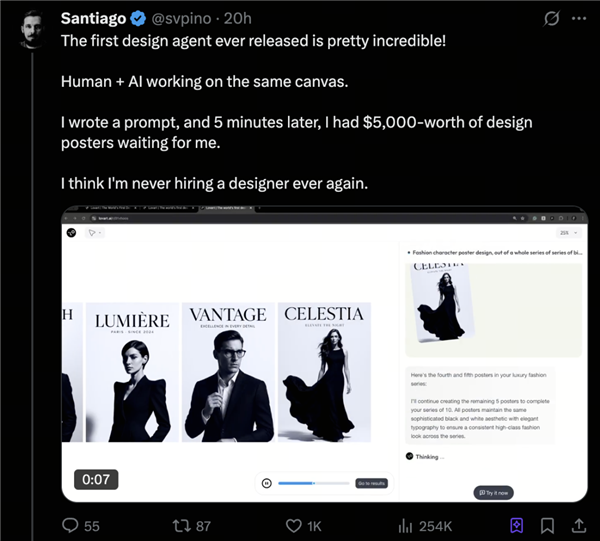600x541 pixels.
Task: Open the three-dot more options menu
Action: 579,19
